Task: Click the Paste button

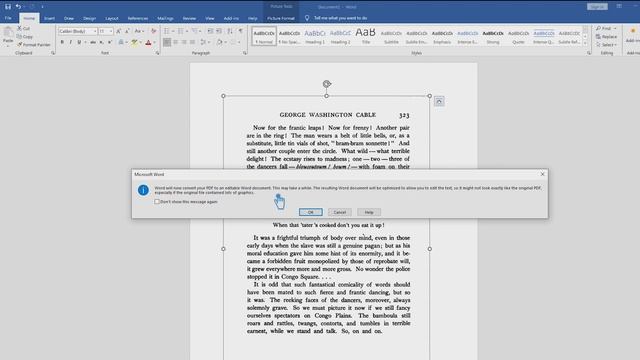Action: [x=8, y=36]
